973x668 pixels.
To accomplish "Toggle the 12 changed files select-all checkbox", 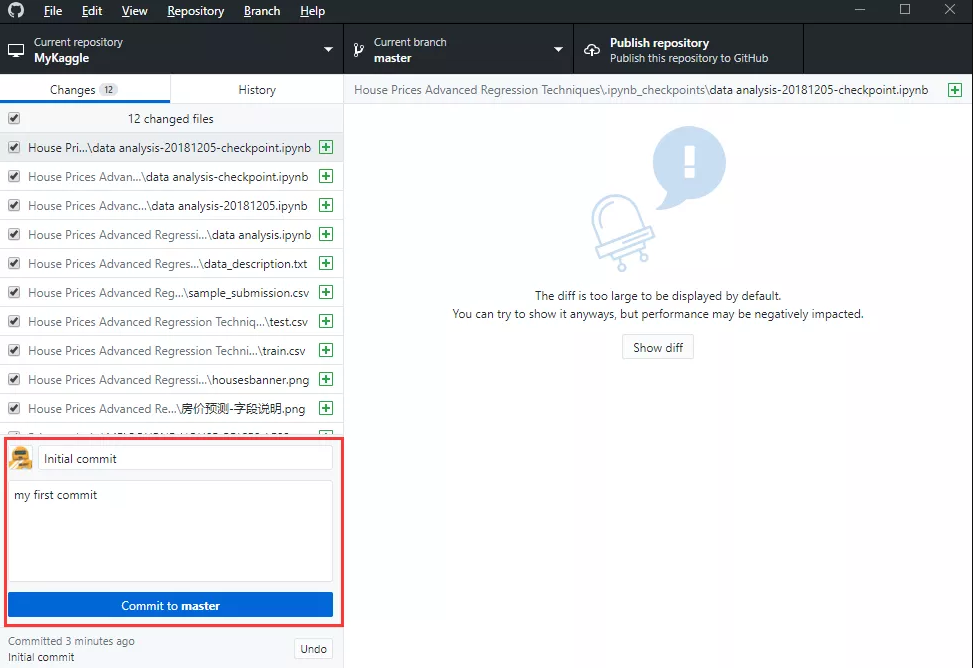I will pyautogui.click(x=14, y=118).
